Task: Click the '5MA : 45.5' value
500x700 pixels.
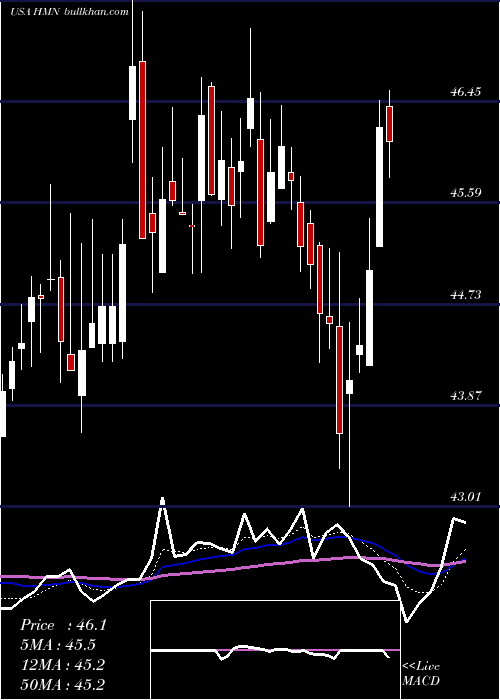Action: tap(58, 645)
